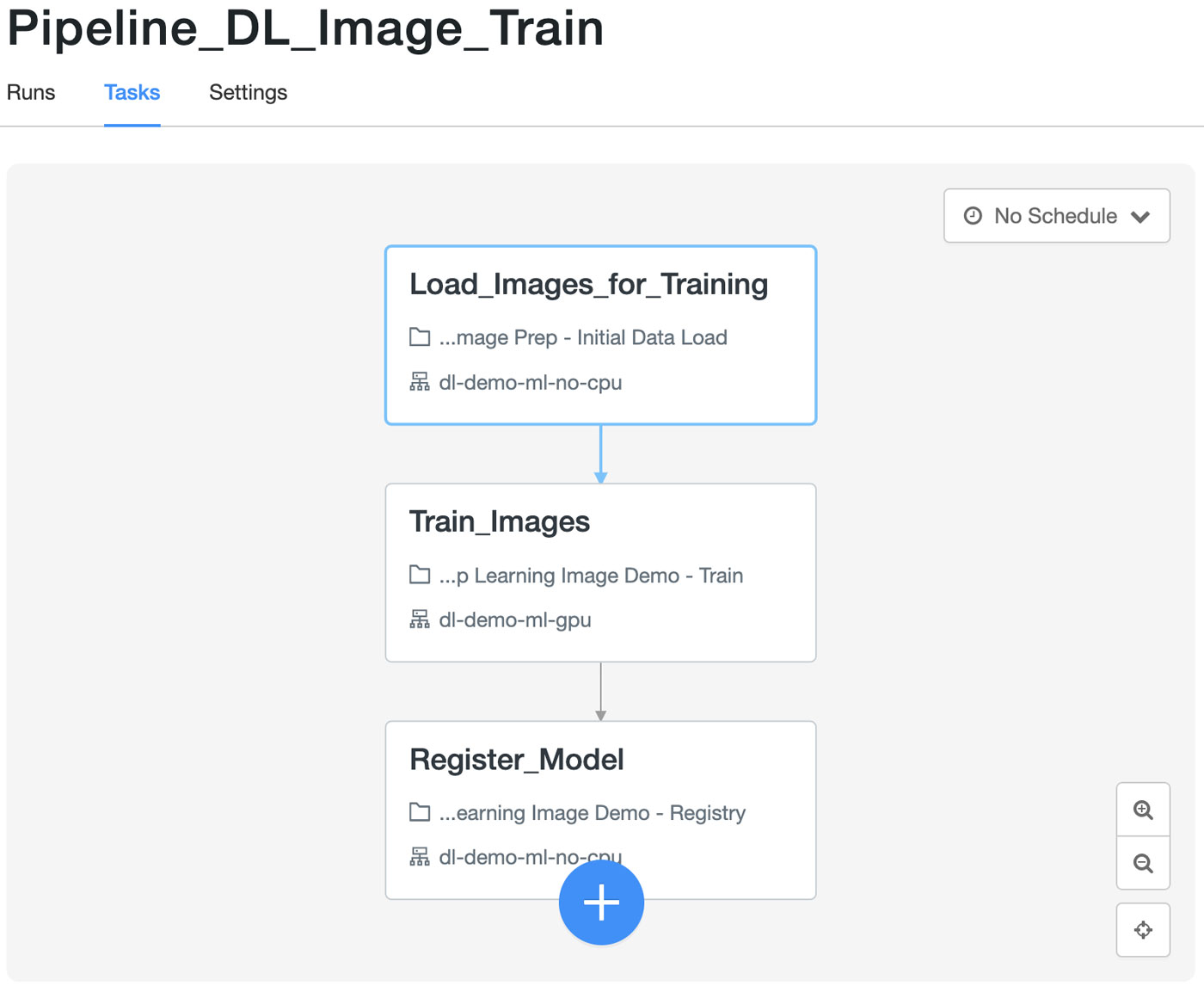The image size is (1204, 986).
Task: Click the zoom in magnifier icon
Action: [1143, 810]
